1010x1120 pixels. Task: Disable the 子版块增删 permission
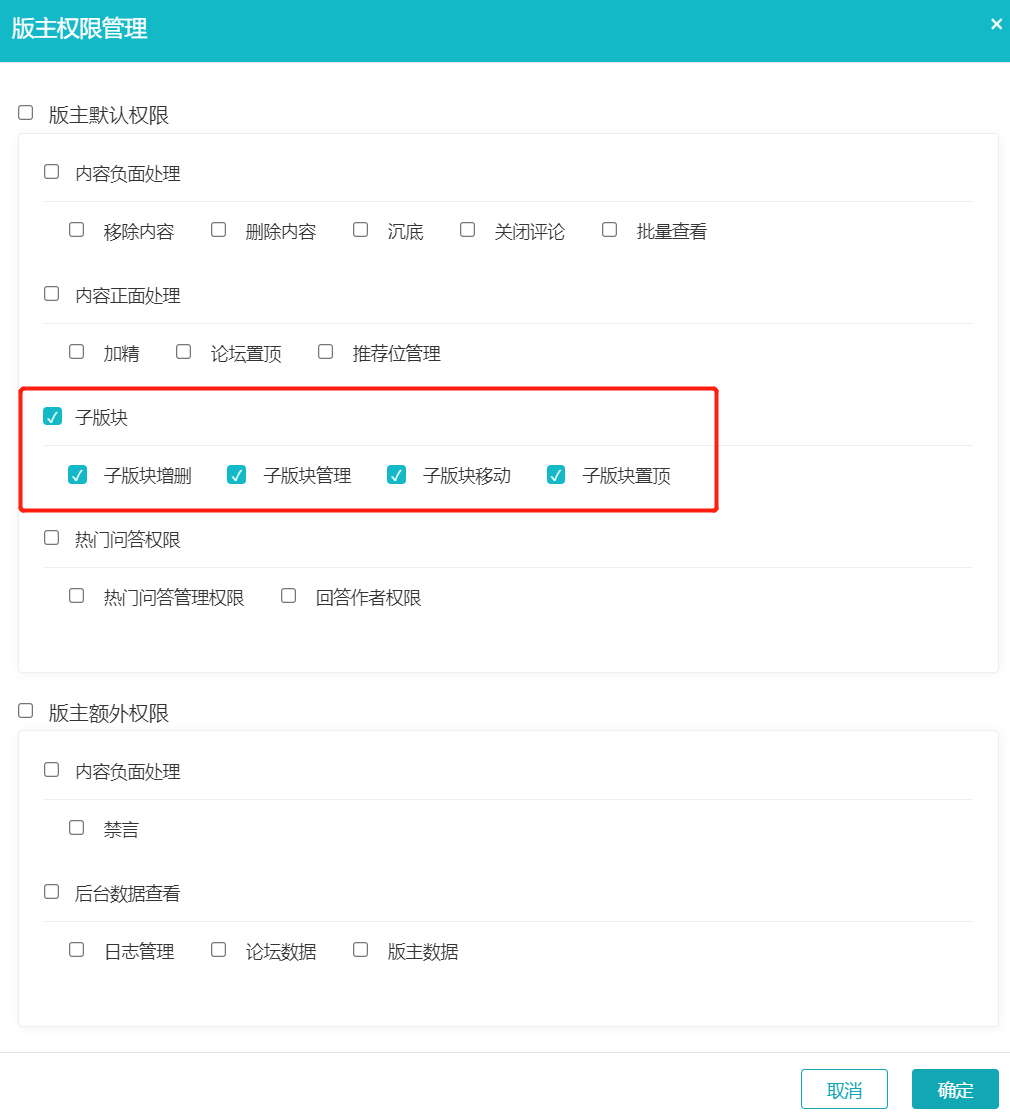point(78,475)
